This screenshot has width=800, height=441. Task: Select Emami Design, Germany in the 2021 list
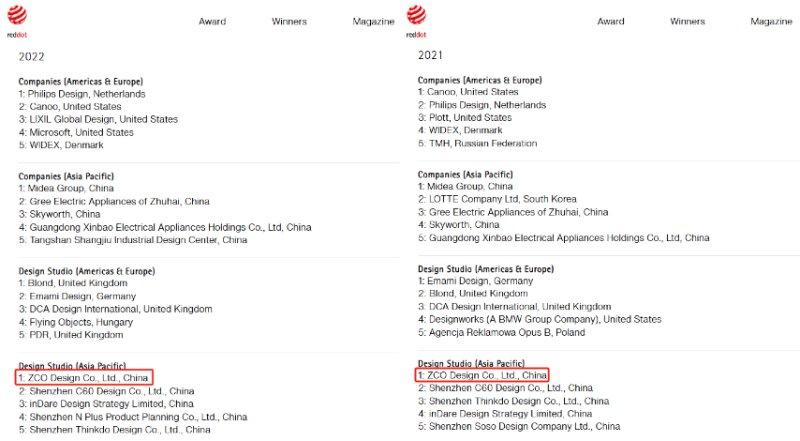476,281
